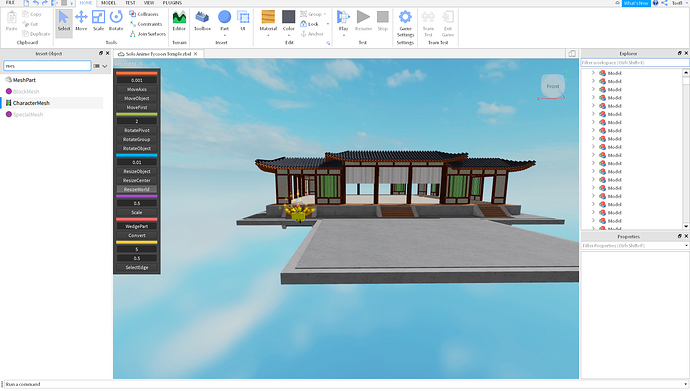Click Copy in Clipboard group
690x391 pixels.
32,14
